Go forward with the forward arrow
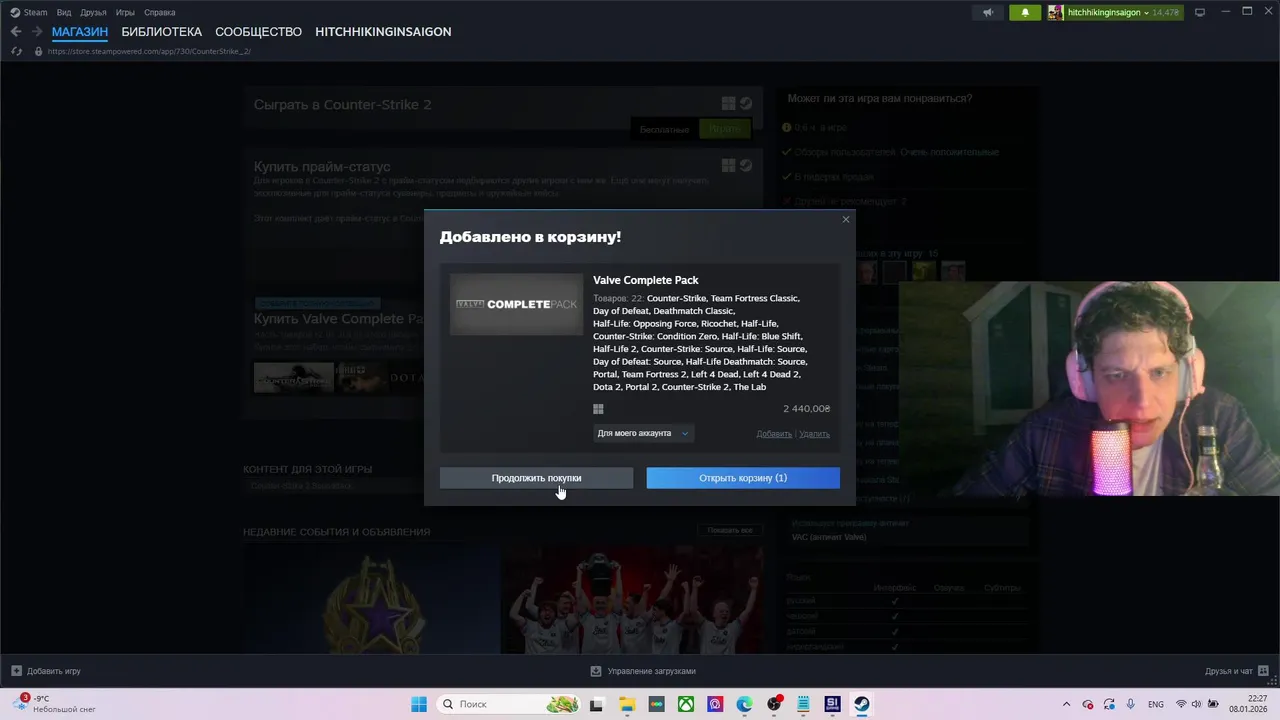Viewport: 1280px width, 720px height. (37, 32)
